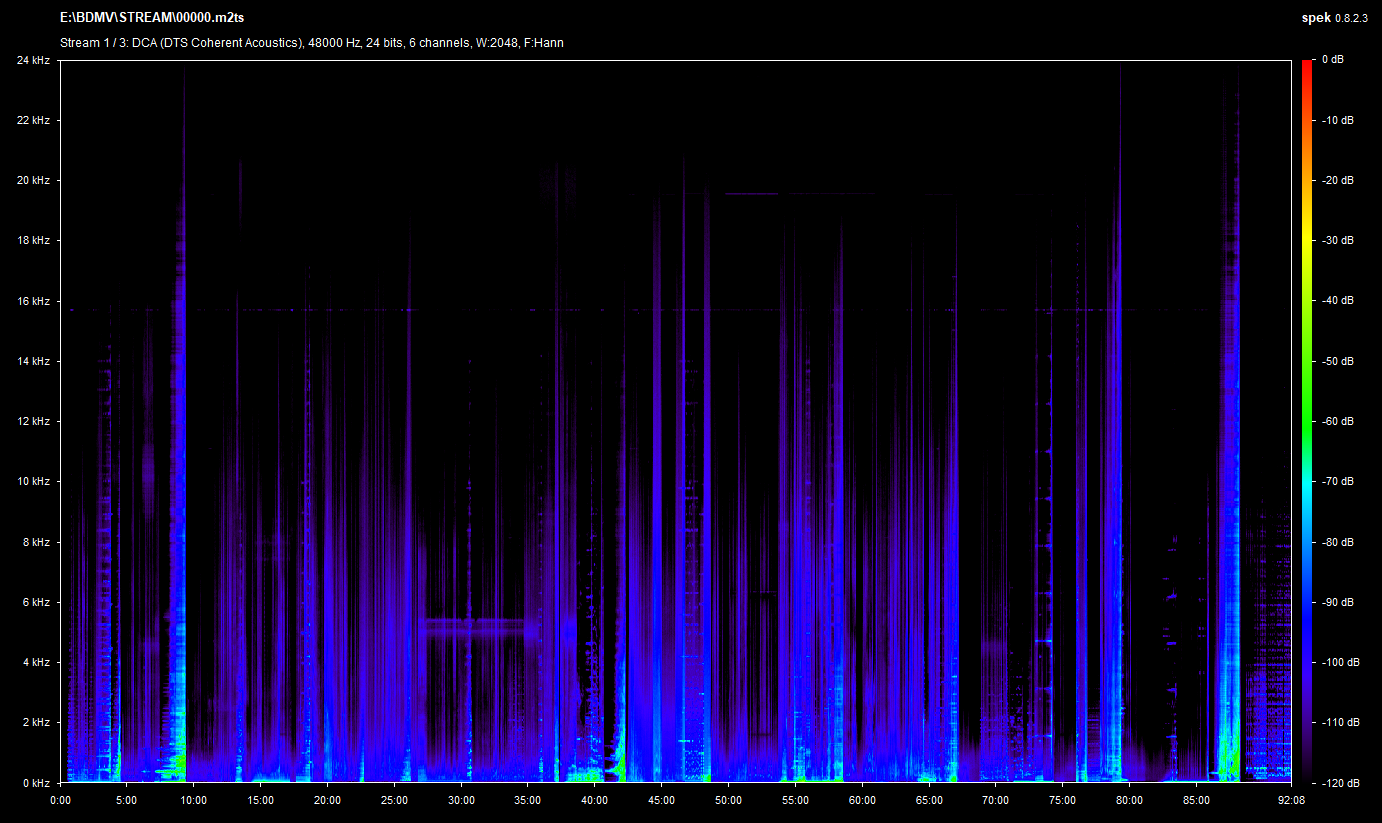Click the 65:00 time axis label
Image resolution: width=1382 pixels, height=823 pixels.
coord(929,800)
